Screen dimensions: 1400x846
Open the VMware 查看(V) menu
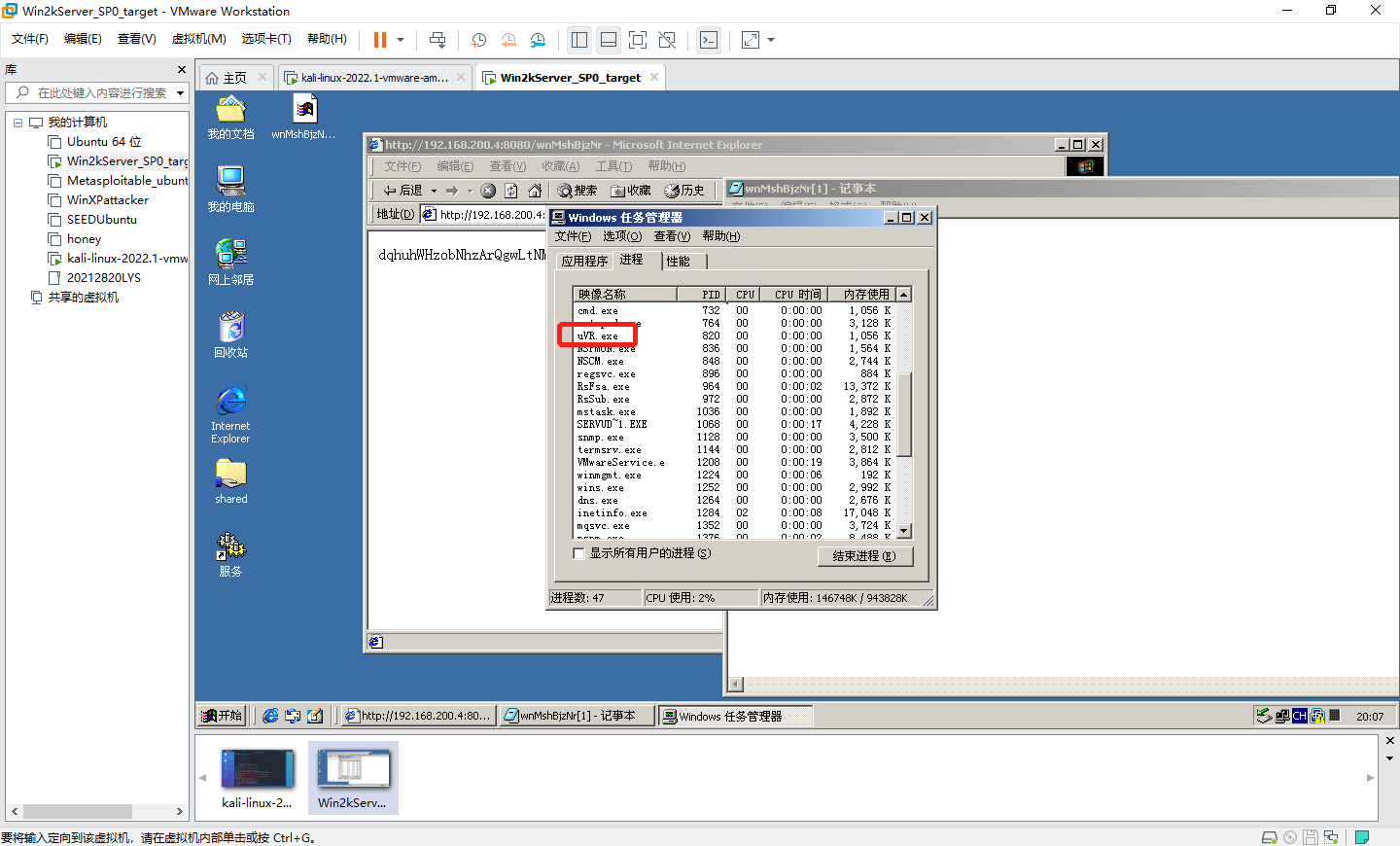tap(137, 39)
